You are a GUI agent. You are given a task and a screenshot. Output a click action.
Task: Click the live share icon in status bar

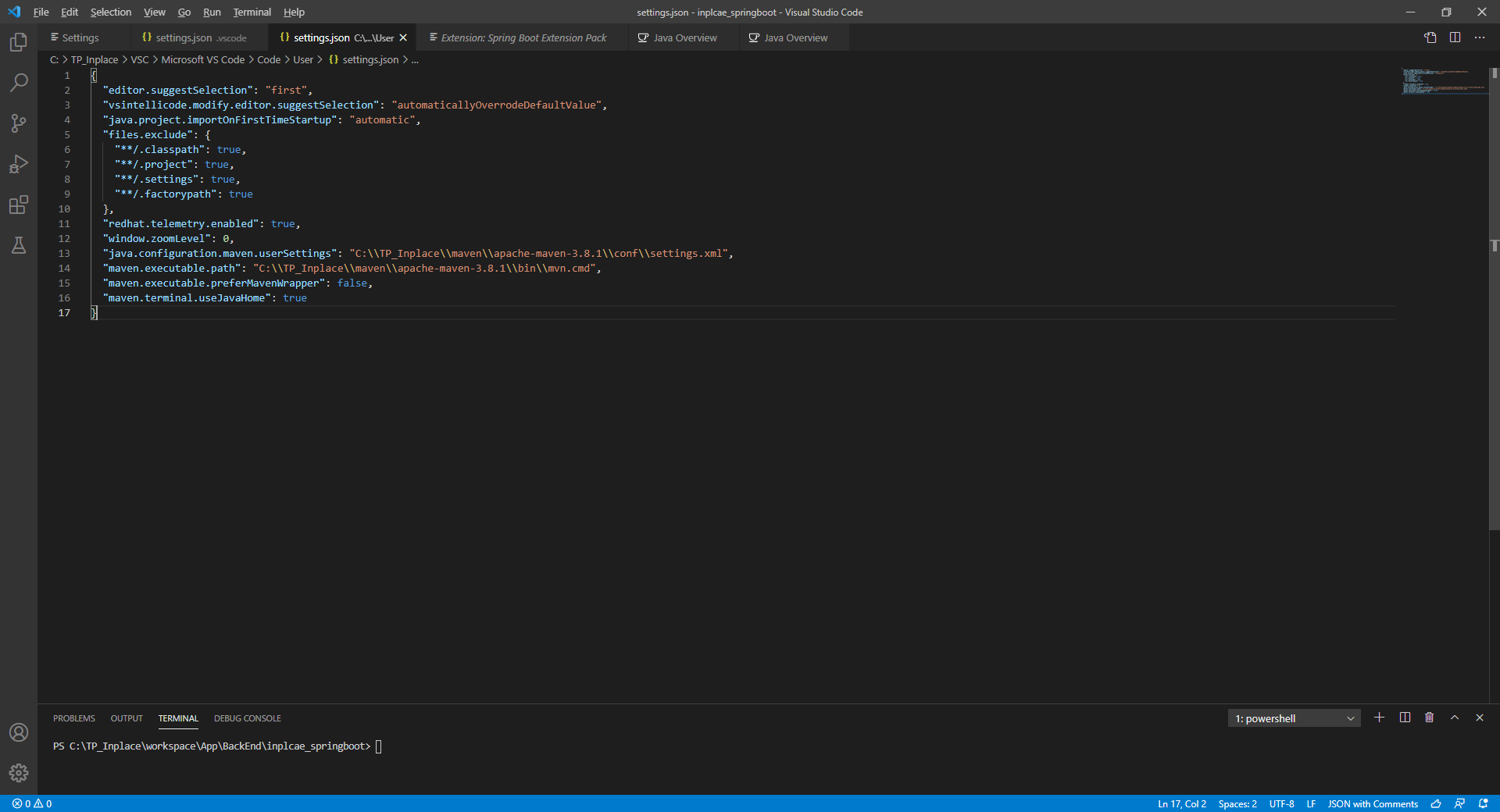1459,803
